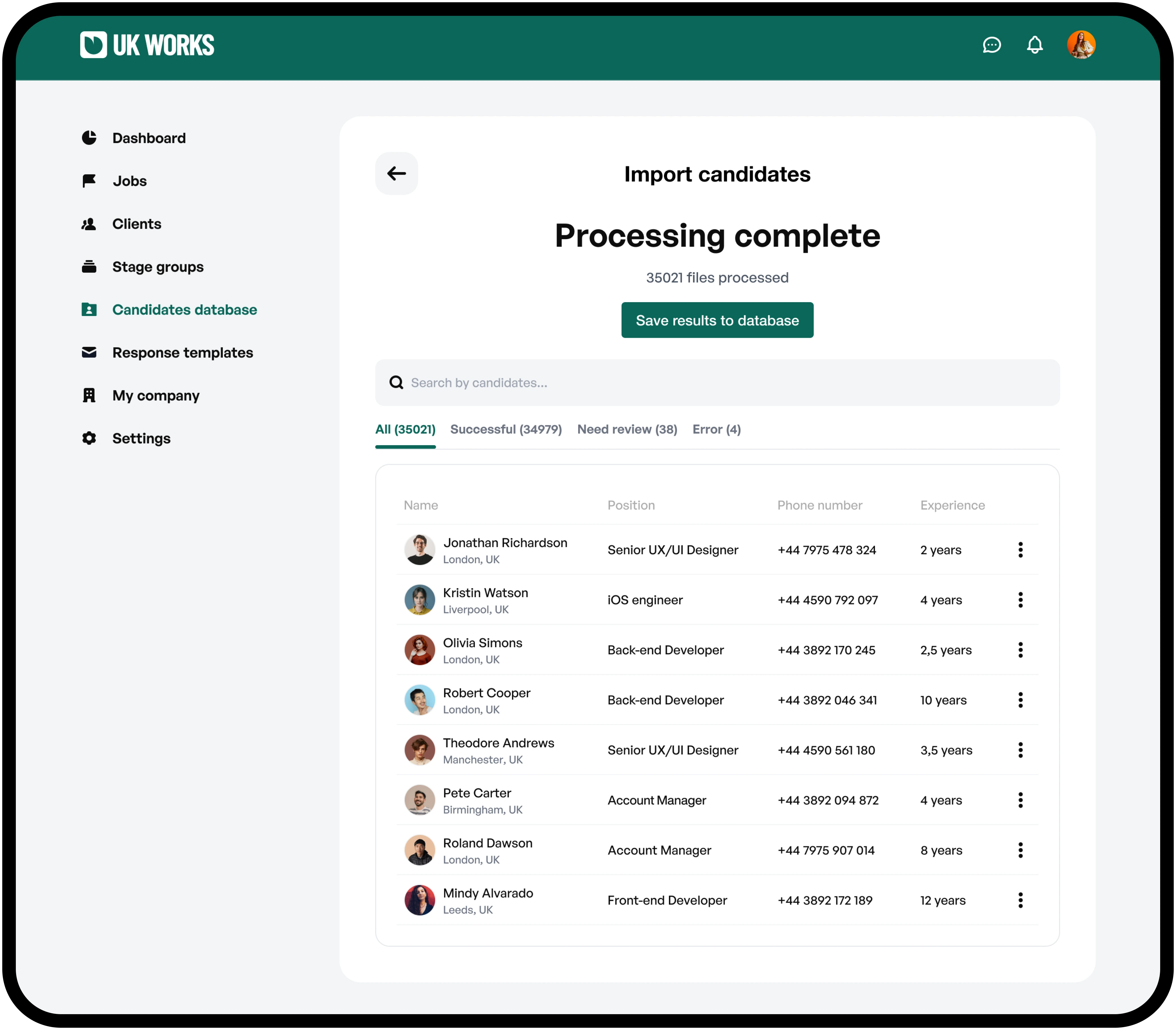Image resolution: width=1176 pixels, height=1030 pixels.
Task: Click Olivia Simons' avatar photo
Action: (420, 650)
